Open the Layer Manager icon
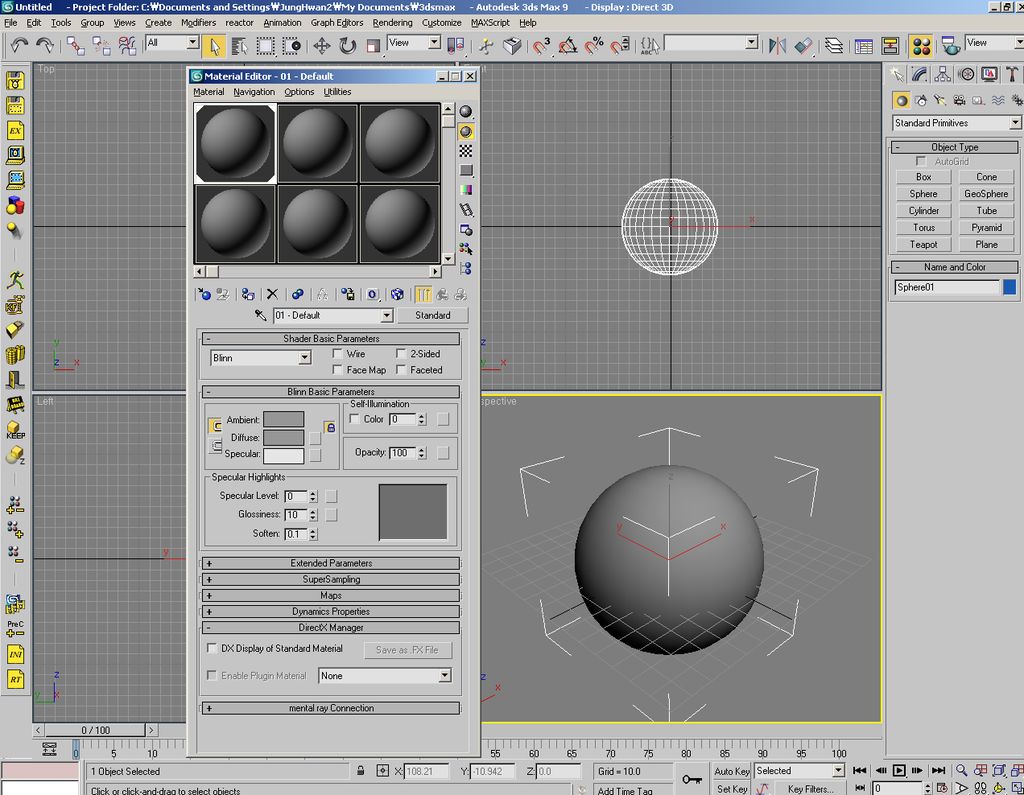The width and height of the screenshot is (1024, 795). [834, 46]
